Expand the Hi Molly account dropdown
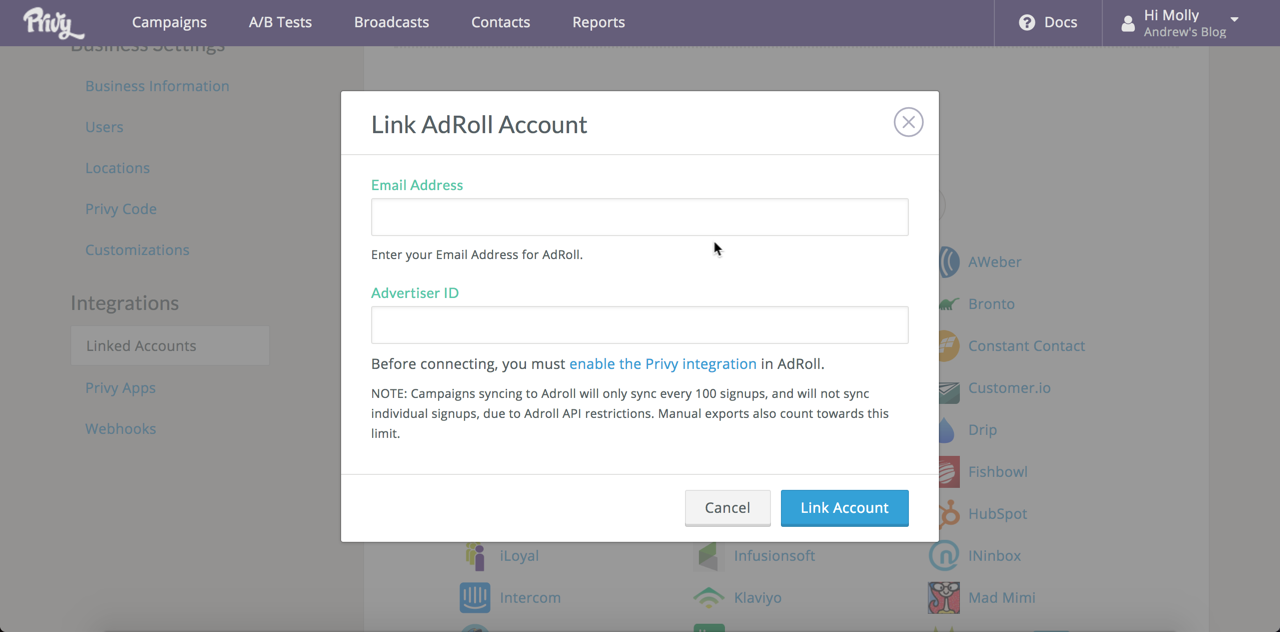 click(x=1234, y=20)
